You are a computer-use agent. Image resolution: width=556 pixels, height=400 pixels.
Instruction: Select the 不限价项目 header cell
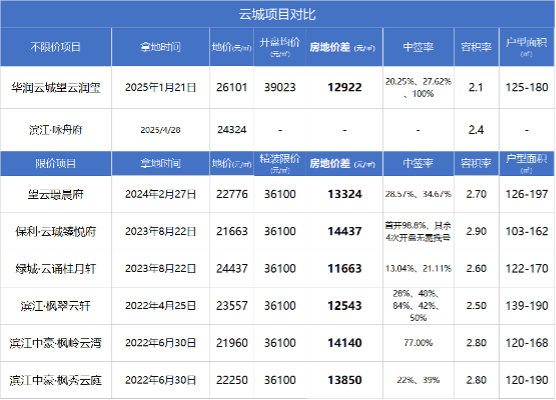pos(56,47)
